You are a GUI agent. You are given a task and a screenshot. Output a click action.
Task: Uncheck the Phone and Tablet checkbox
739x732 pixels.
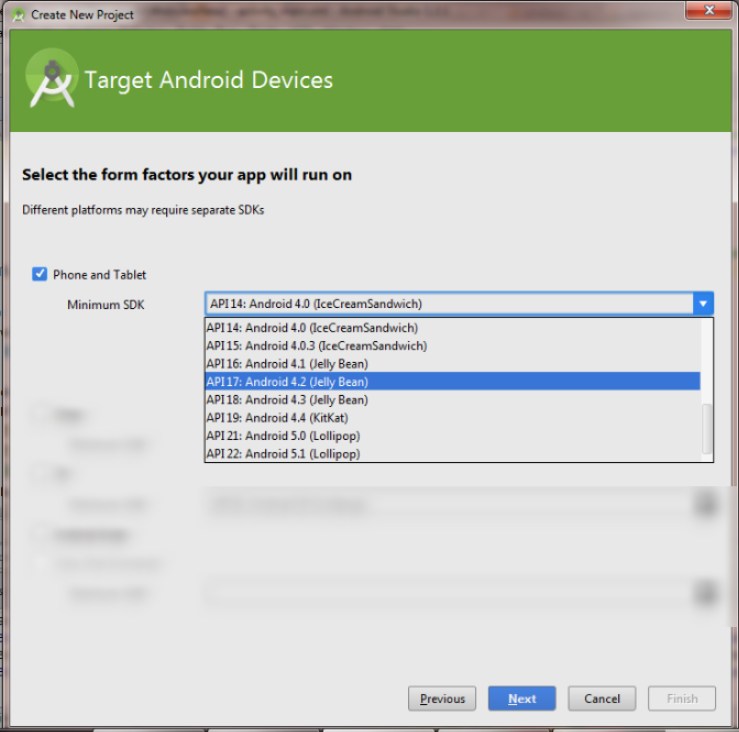click(40, 274)
